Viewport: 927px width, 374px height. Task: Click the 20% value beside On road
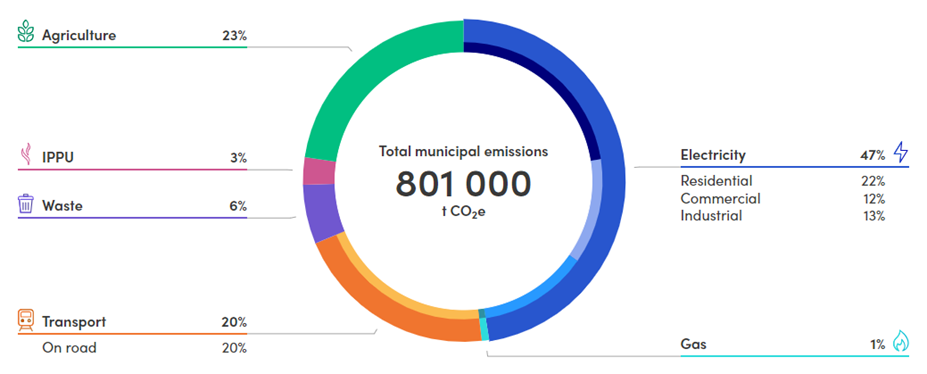click(x=235, y=348)
